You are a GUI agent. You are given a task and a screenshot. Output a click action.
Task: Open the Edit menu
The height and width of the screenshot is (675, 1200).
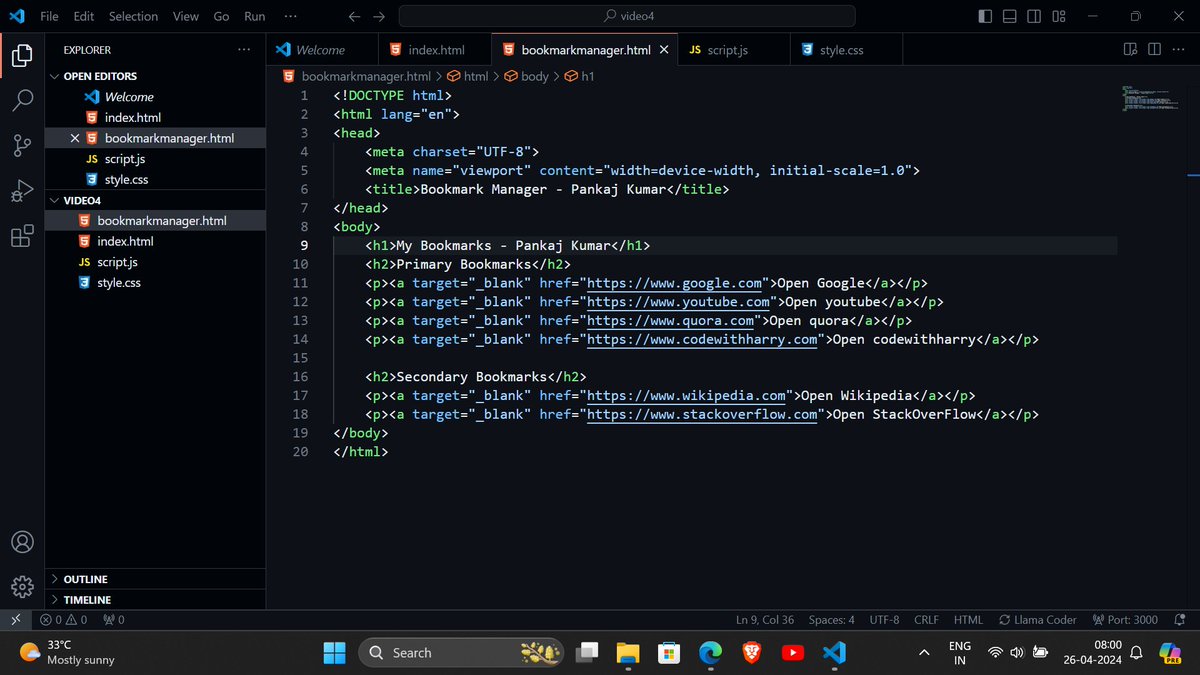coord(83,16)
